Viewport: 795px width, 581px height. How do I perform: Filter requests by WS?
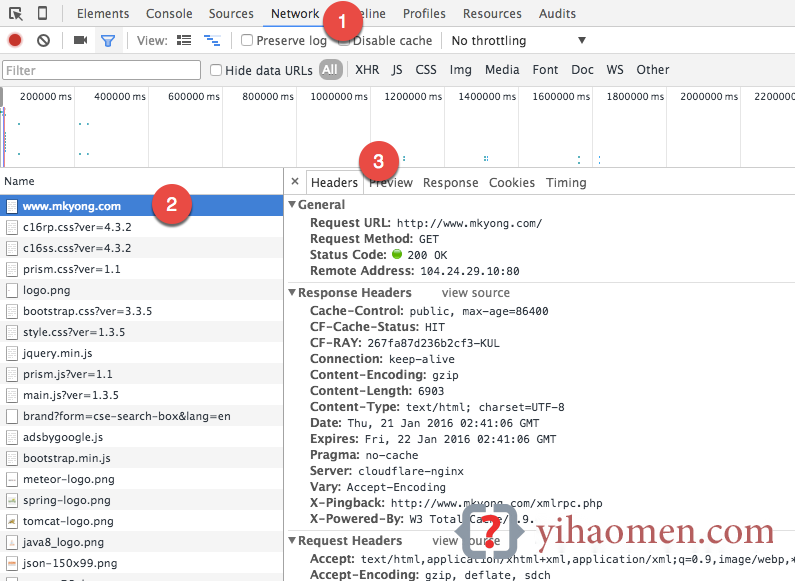(615, 69)
